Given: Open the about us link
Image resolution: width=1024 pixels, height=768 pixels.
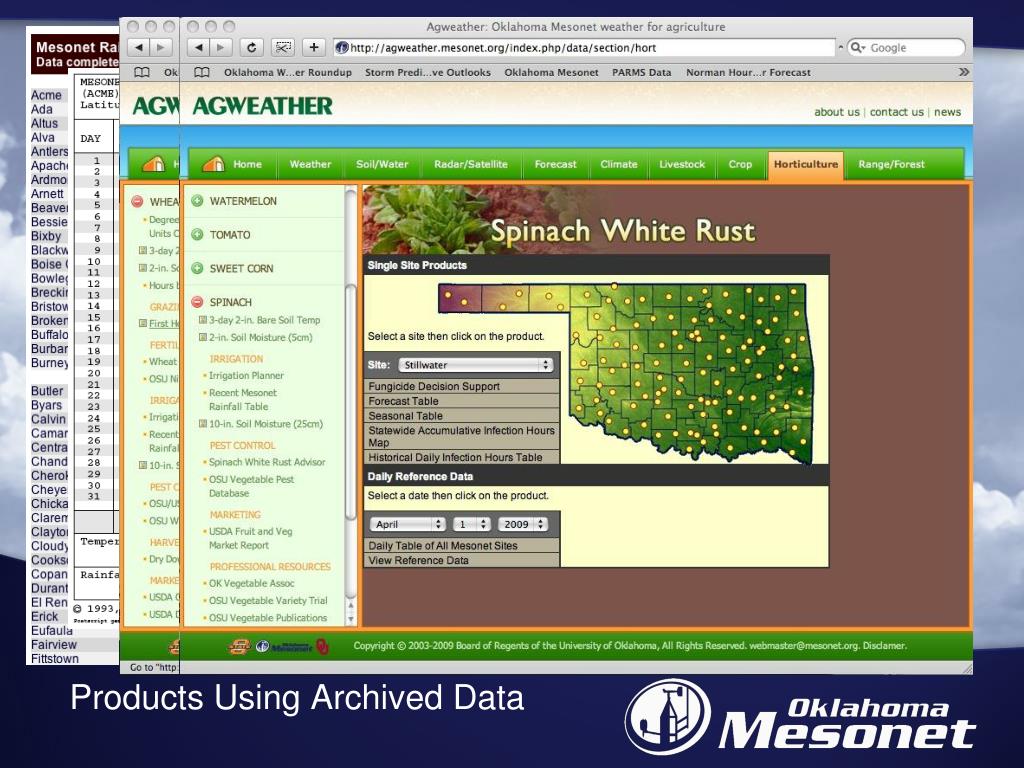Looking at the screenshot, I should point(837,112).
